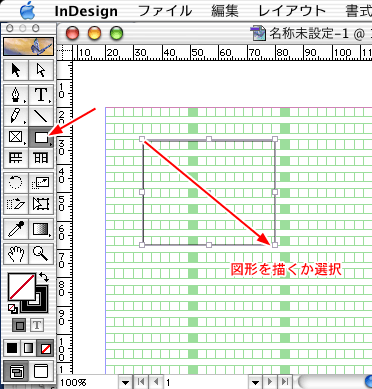The height and width of the screenshot is (389, 372).
Task: Click the fill color swatch
Action: (21, 286)
